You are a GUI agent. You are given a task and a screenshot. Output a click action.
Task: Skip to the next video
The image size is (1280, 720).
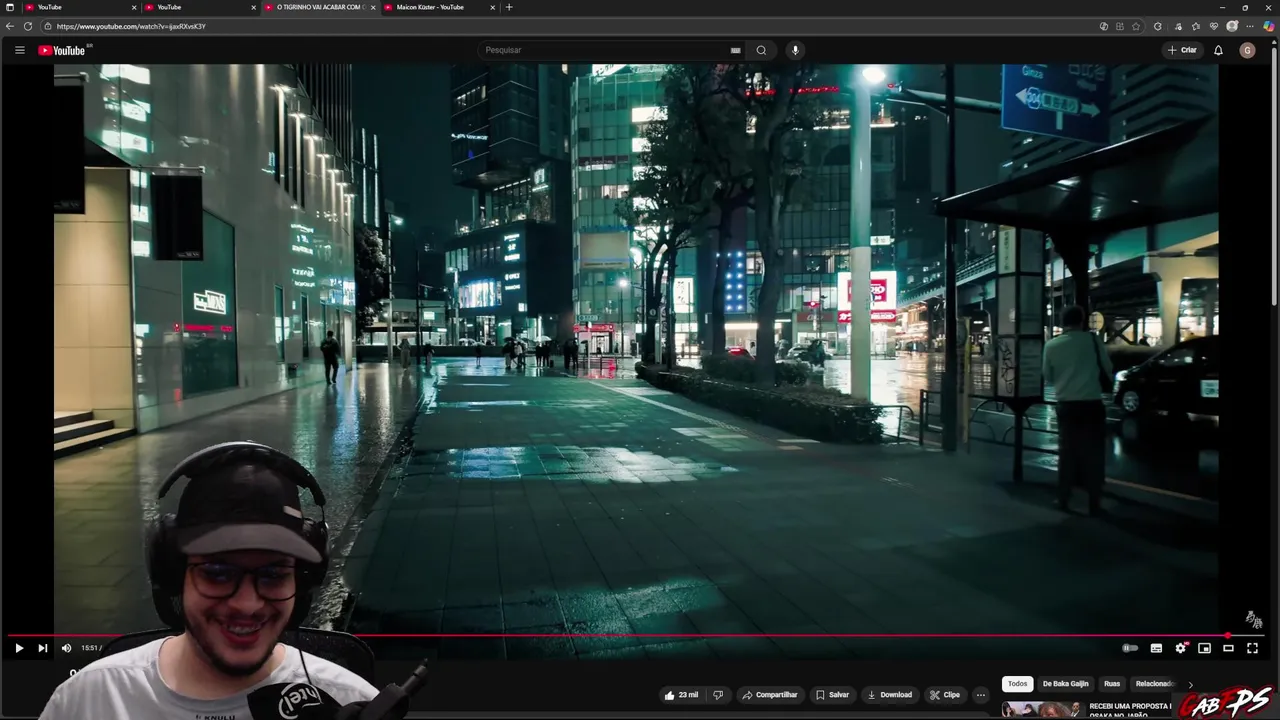point(42,648)
